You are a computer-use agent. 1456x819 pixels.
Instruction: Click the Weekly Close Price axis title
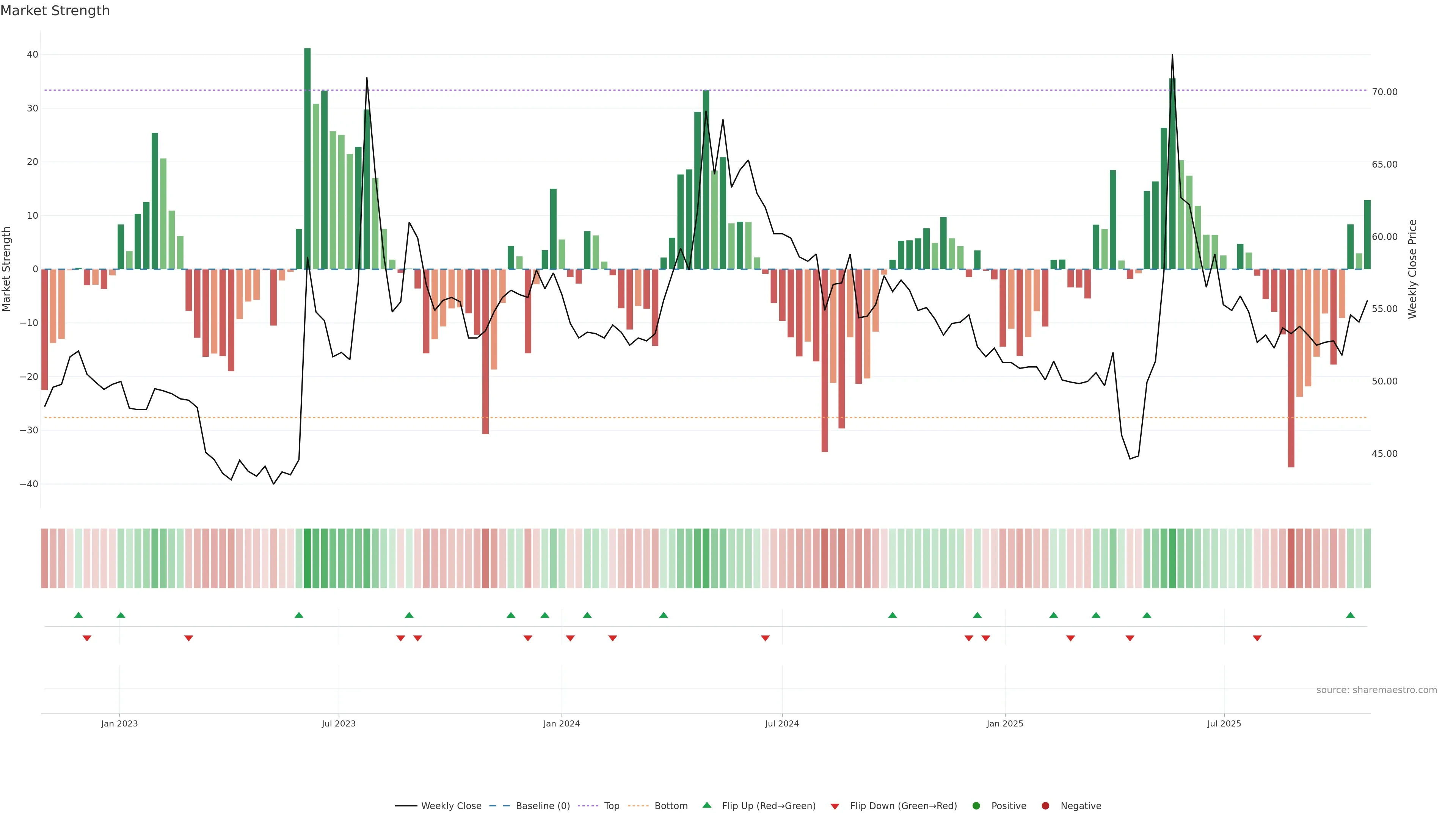(1412, 269)
